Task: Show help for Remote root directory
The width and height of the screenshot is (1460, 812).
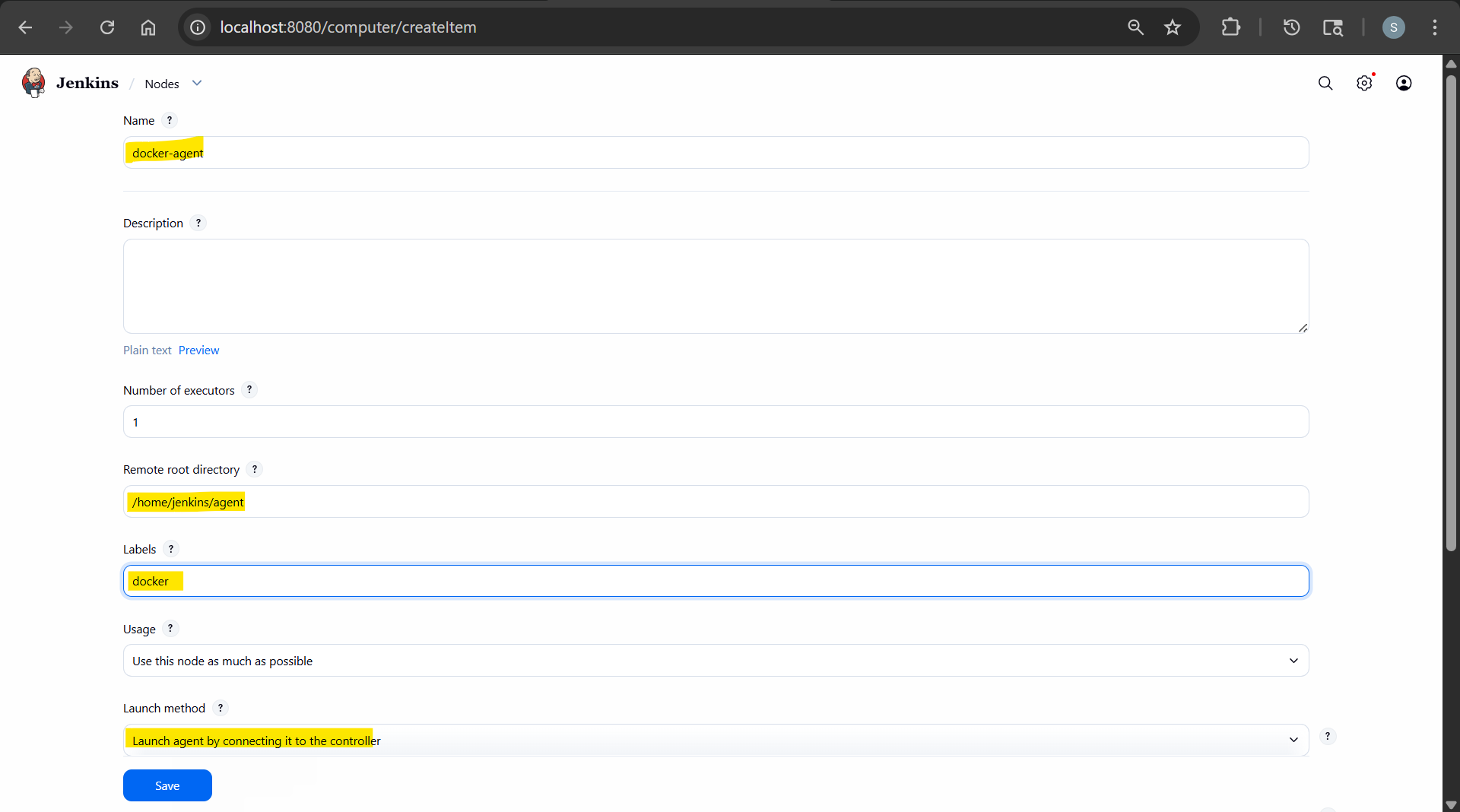Action: [255, 469]
